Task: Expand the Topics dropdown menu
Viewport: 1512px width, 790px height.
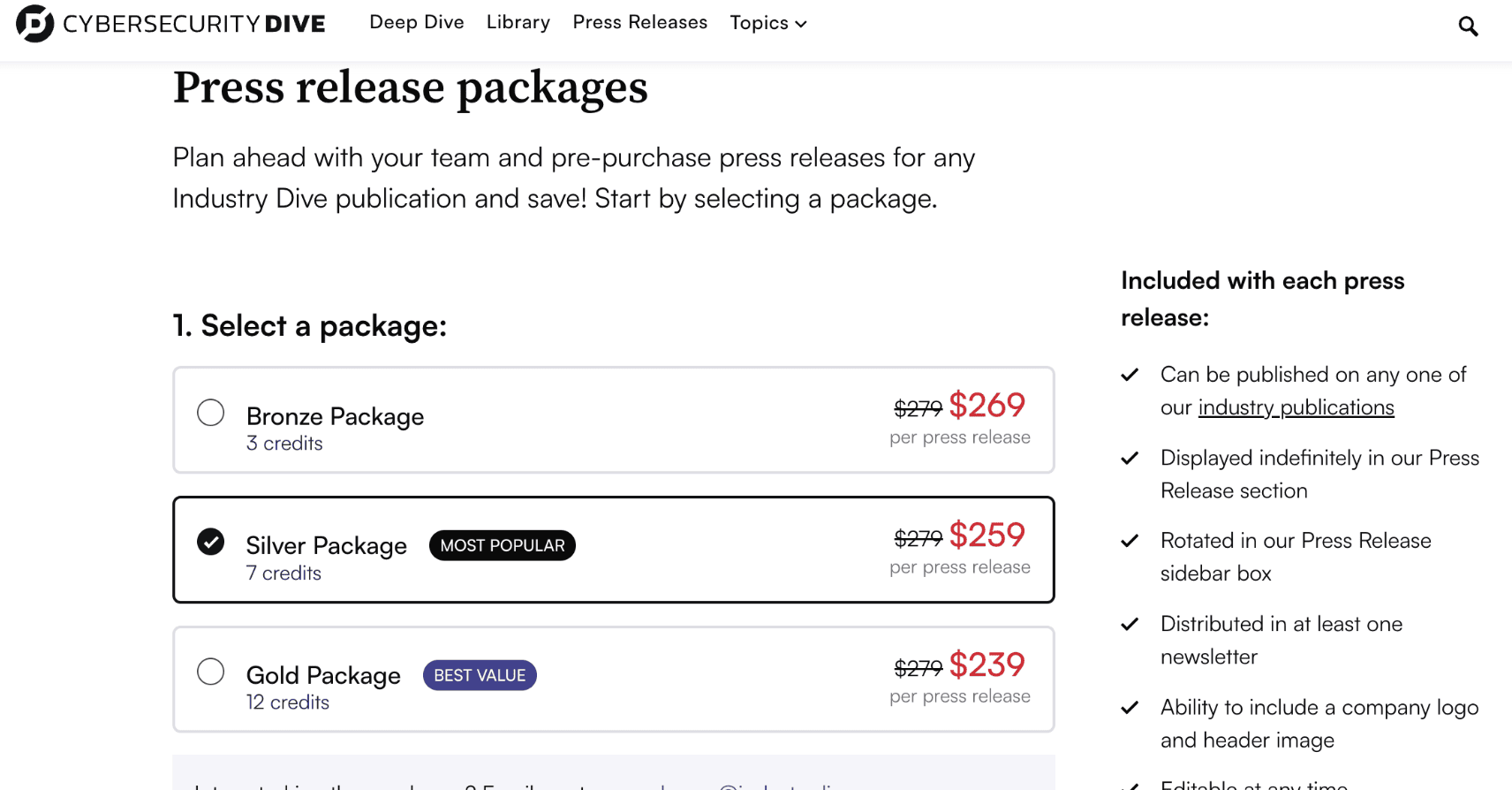Action: [x=768, y=23]
